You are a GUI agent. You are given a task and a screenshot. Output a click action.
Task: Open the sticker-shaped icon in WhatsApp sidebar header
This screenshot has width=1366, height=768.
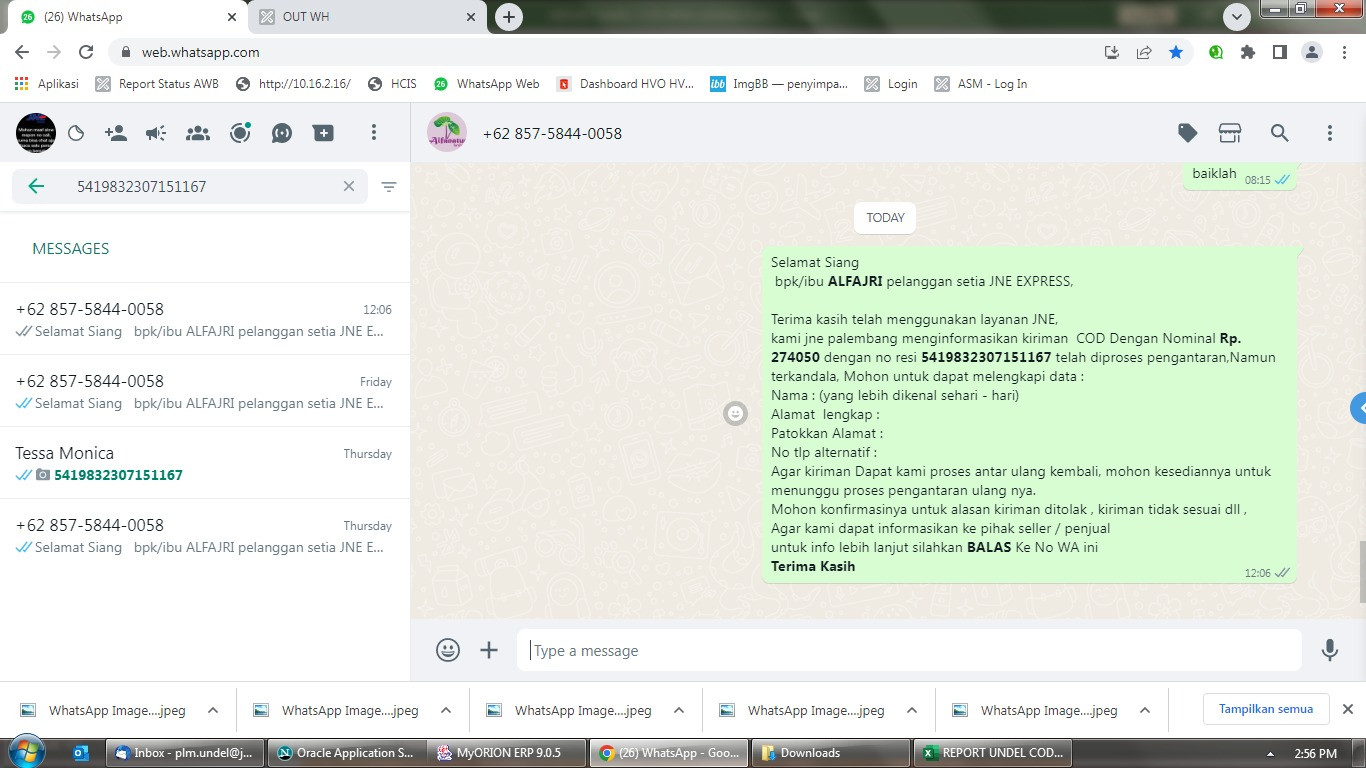(76, 133)
